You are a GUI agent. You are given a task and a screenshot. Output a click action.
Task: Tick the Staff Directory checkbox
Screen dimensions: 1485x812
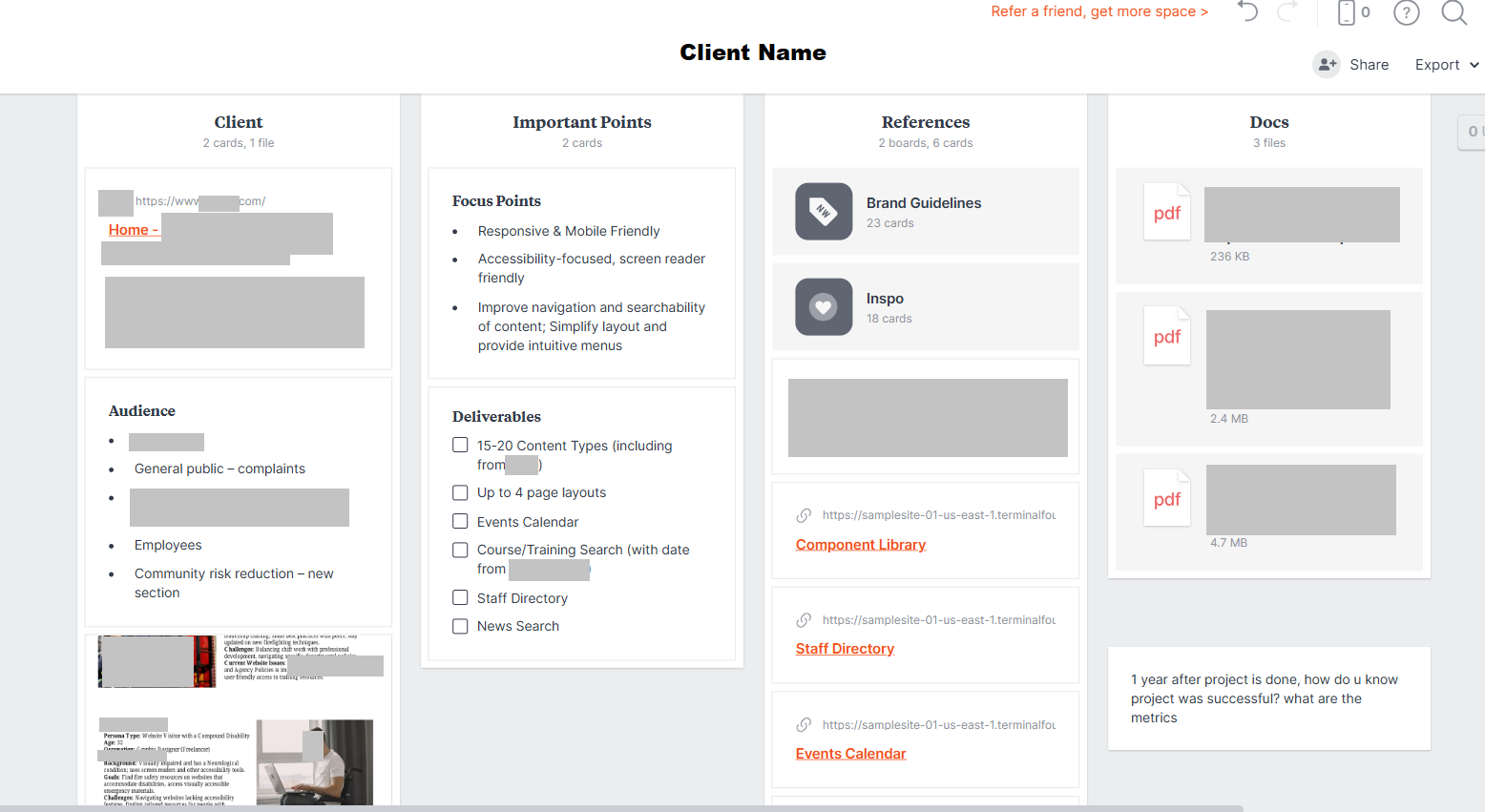[x=460, y=598]
